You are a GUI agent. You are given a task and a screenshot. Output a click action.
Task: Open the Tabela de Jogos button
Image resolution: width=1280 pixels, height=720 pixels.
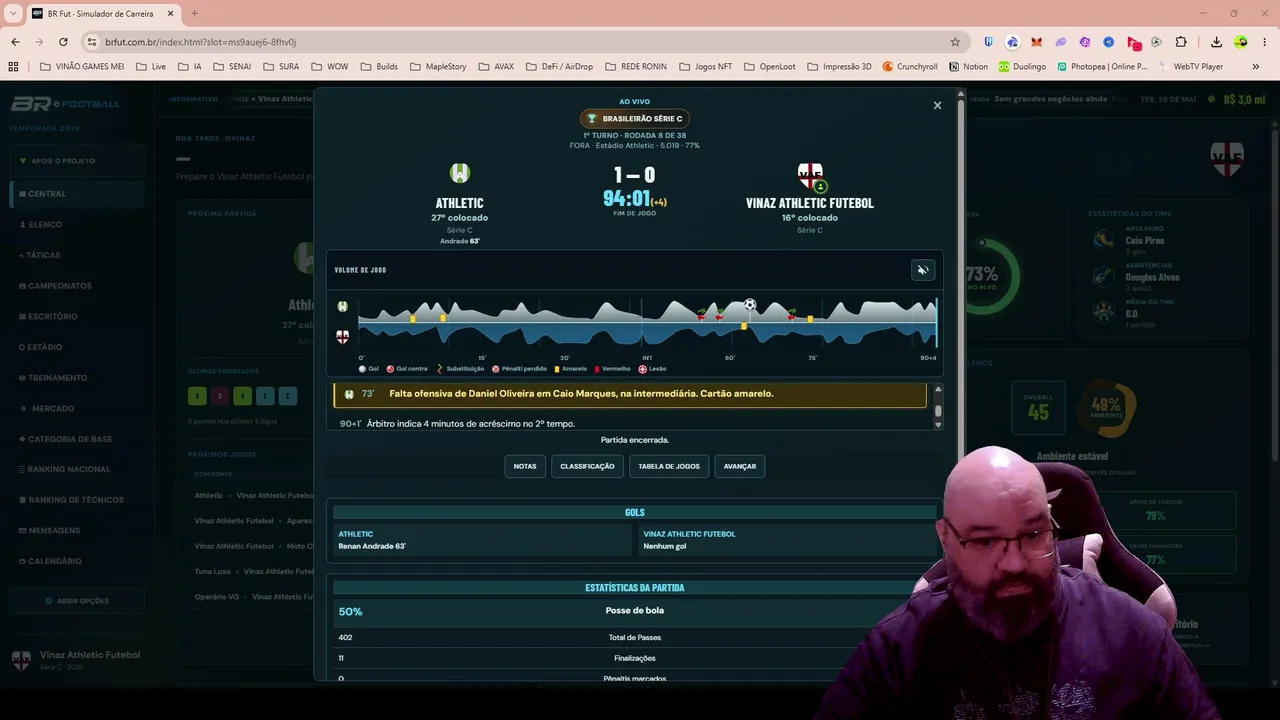669,466
